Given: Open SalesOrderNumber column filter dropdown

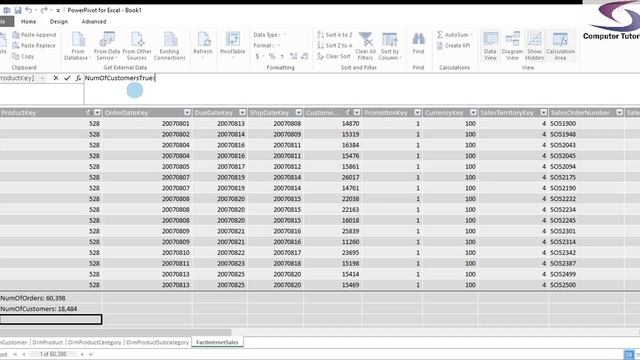Looking at the screenshot, I should coord(620,112).
